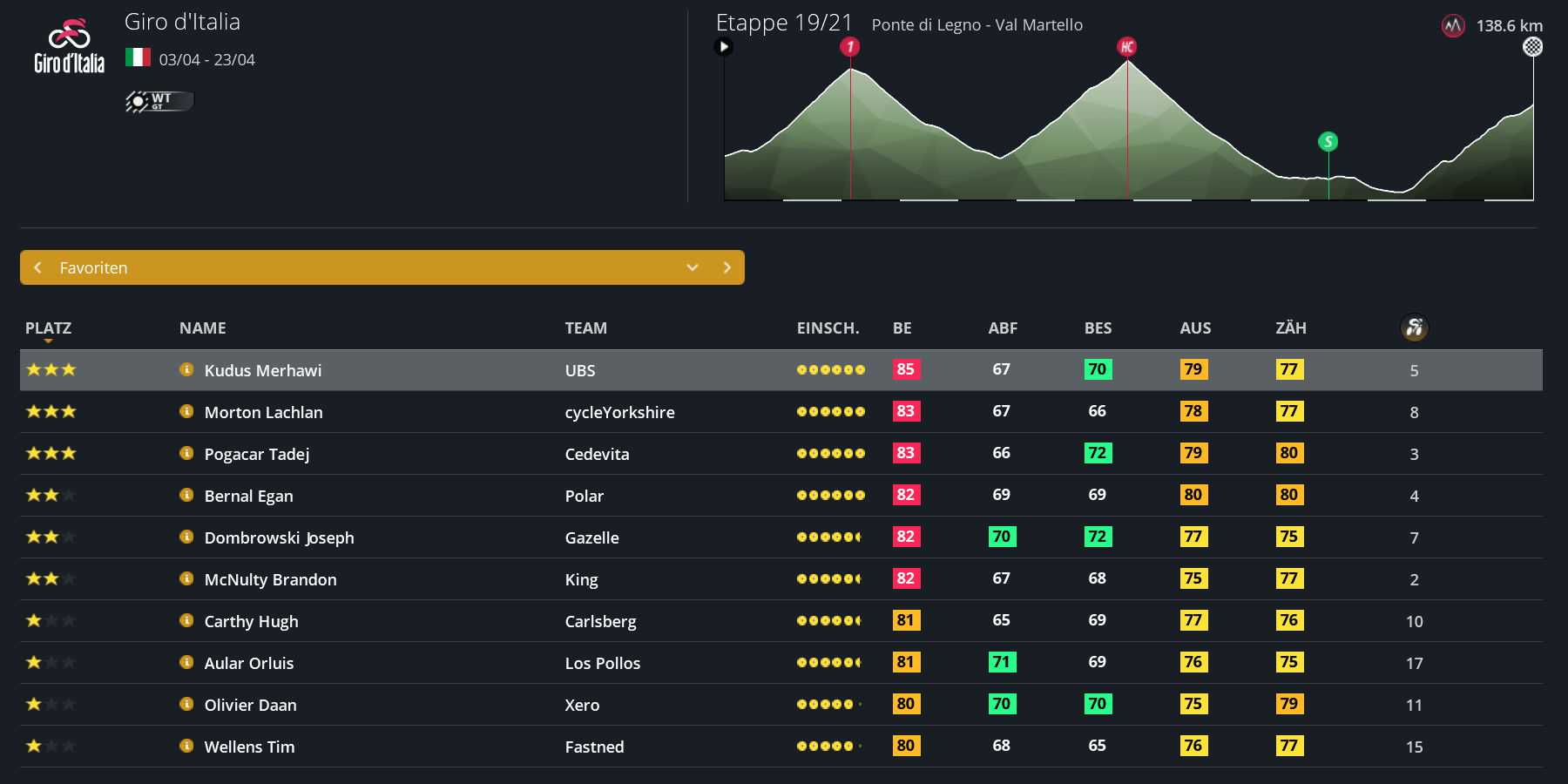Open info icon for Pogacar Tadej
Image resolution: width=1568 pixels, height=784 pixels.
click(186, 453)
